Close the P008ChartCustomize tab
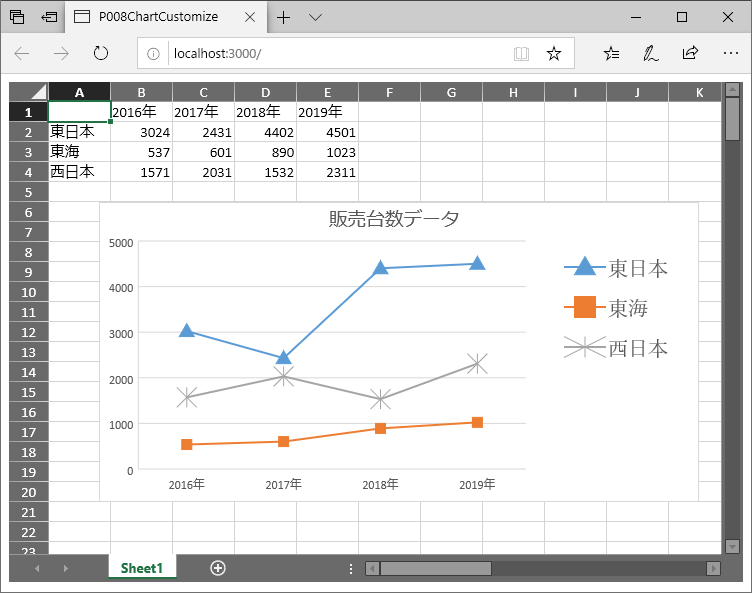This screenshot has height=593, width=752. 250,17
